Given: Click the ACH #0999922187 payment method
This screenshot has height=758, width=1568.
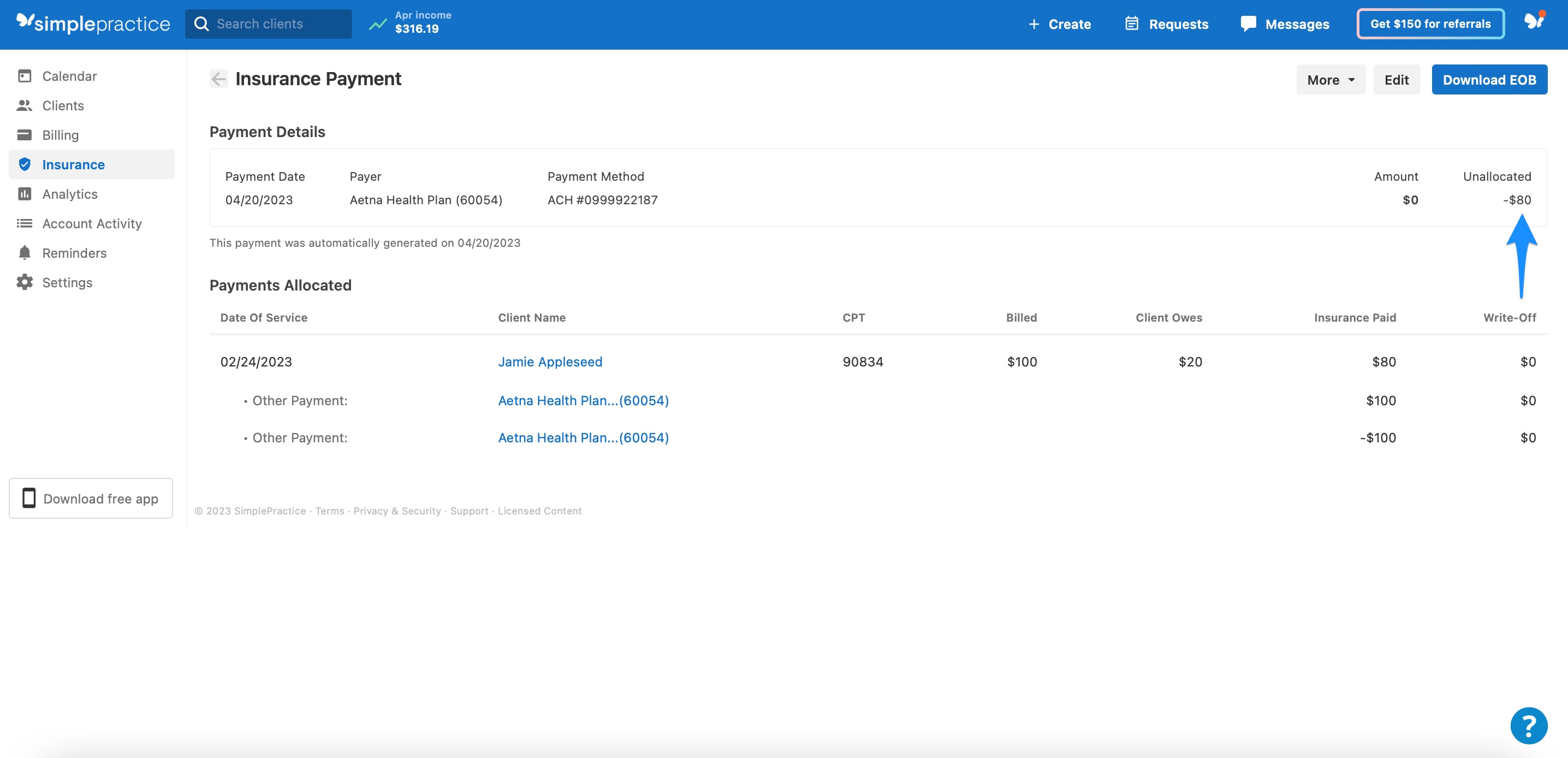Looking at the screenshot, I should tap(602, 200).
